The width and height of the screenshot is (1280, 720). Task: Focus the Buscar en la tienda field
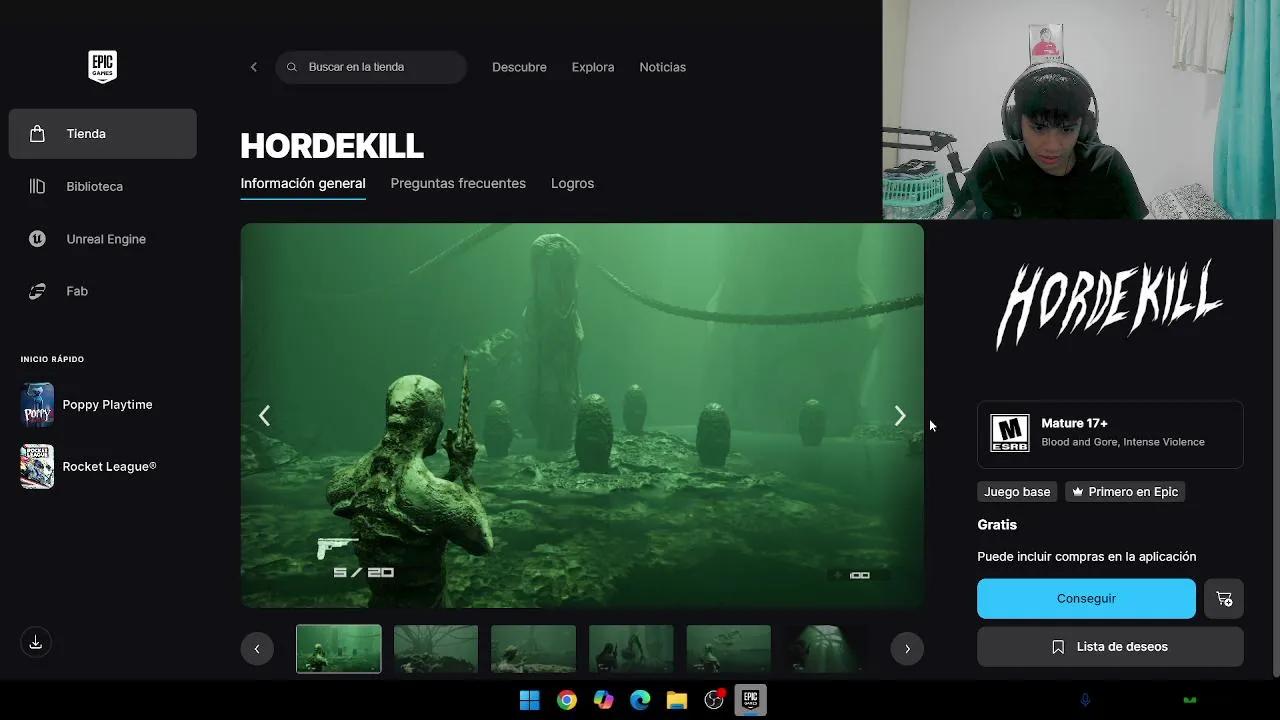click(371, 67)
